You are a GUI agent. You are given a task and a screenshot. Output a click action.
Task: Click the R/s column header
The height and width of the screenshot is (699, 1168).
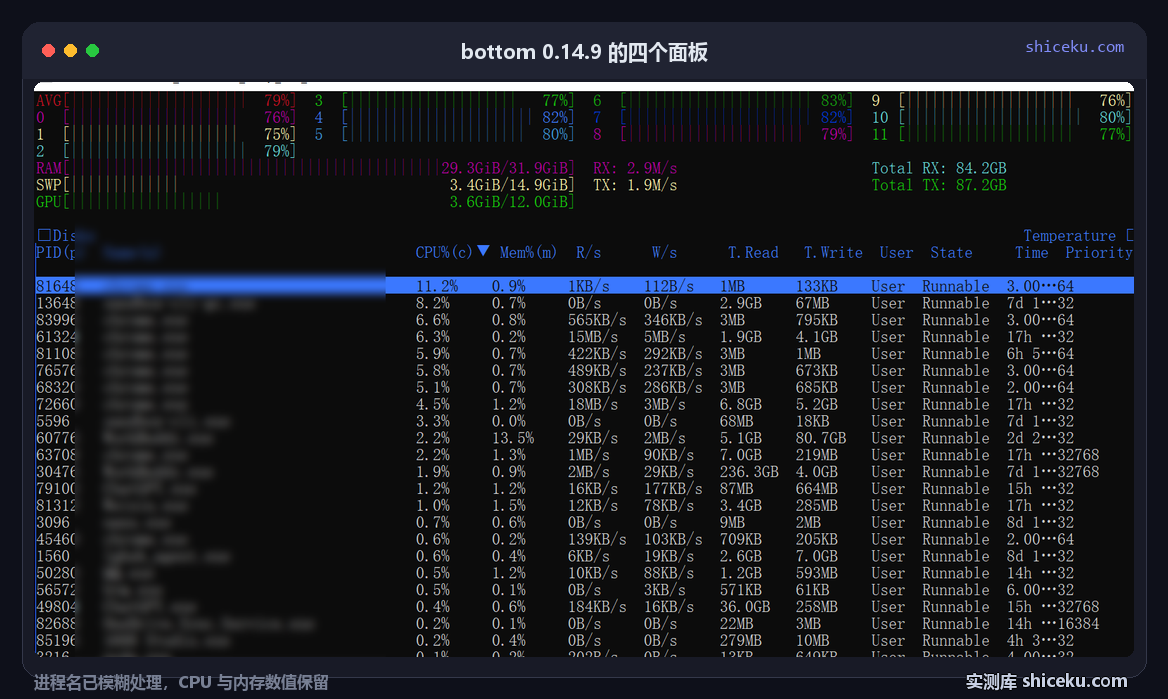588,253
